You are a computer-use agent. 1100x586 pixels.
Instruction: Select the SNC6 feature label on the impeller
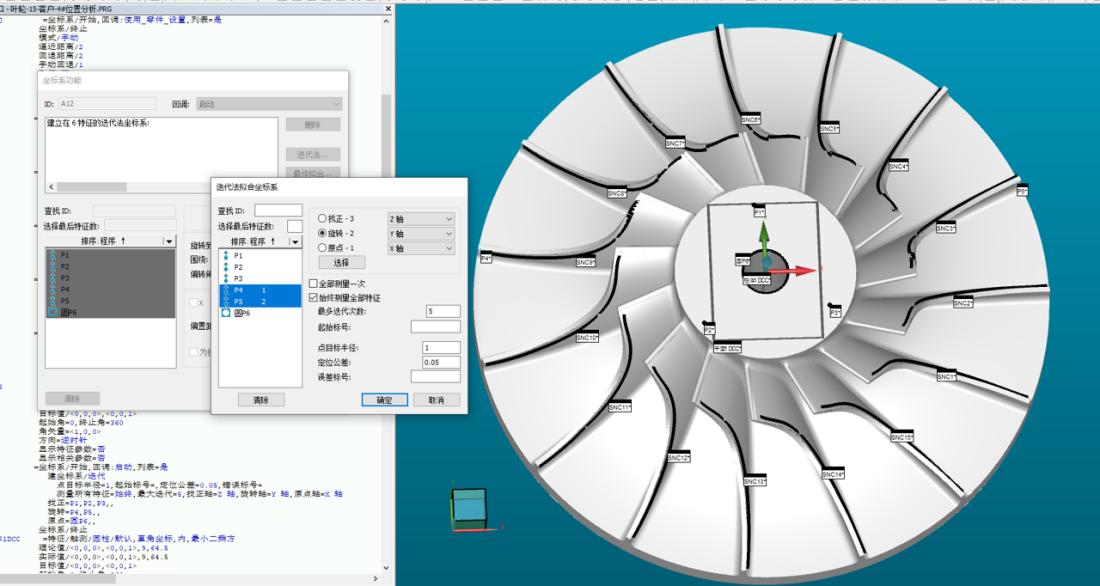click(750, 119)
